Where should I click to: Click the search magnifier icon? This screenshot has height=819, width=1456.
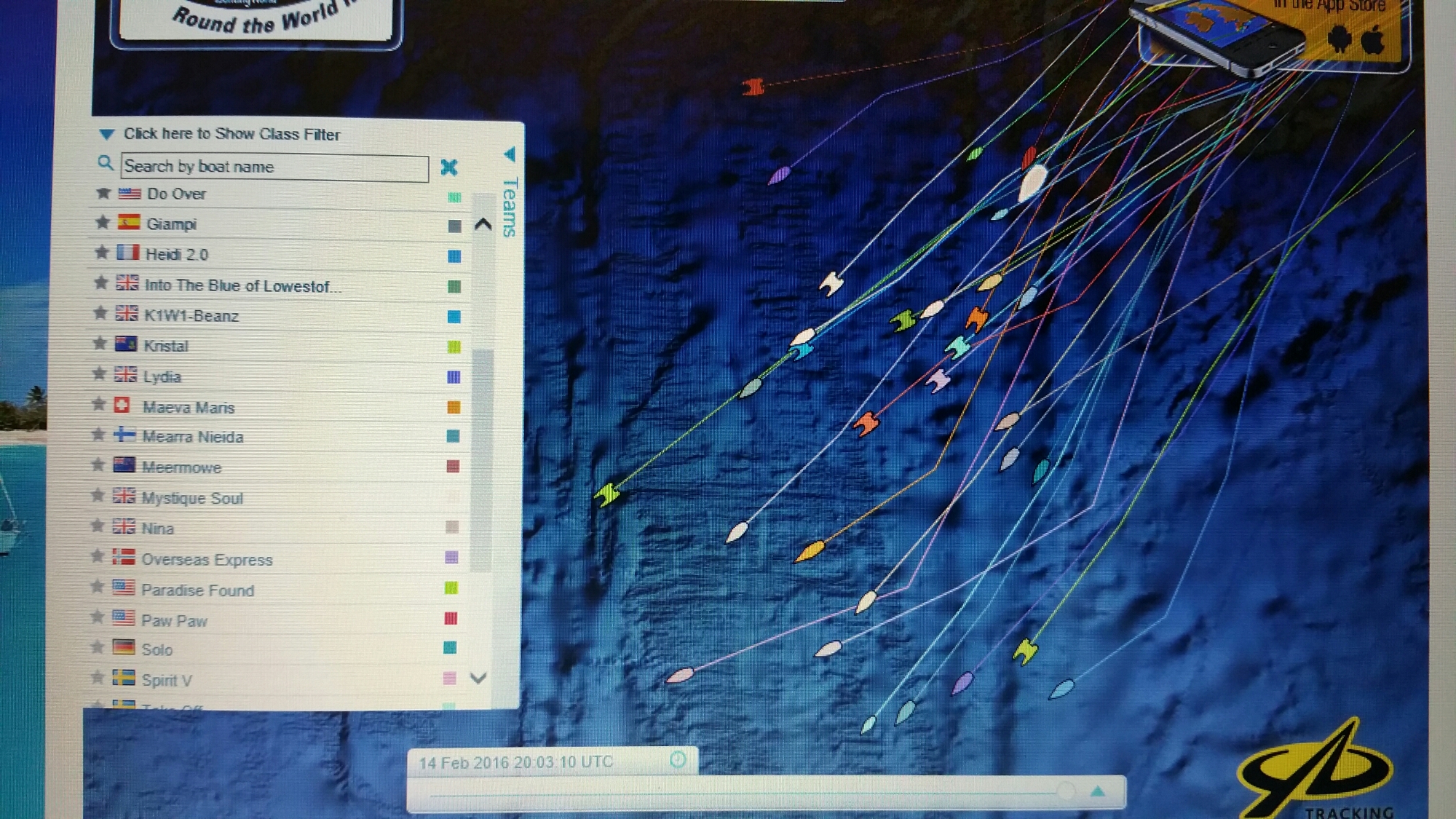pyautogui.click(x=106, y=163)
